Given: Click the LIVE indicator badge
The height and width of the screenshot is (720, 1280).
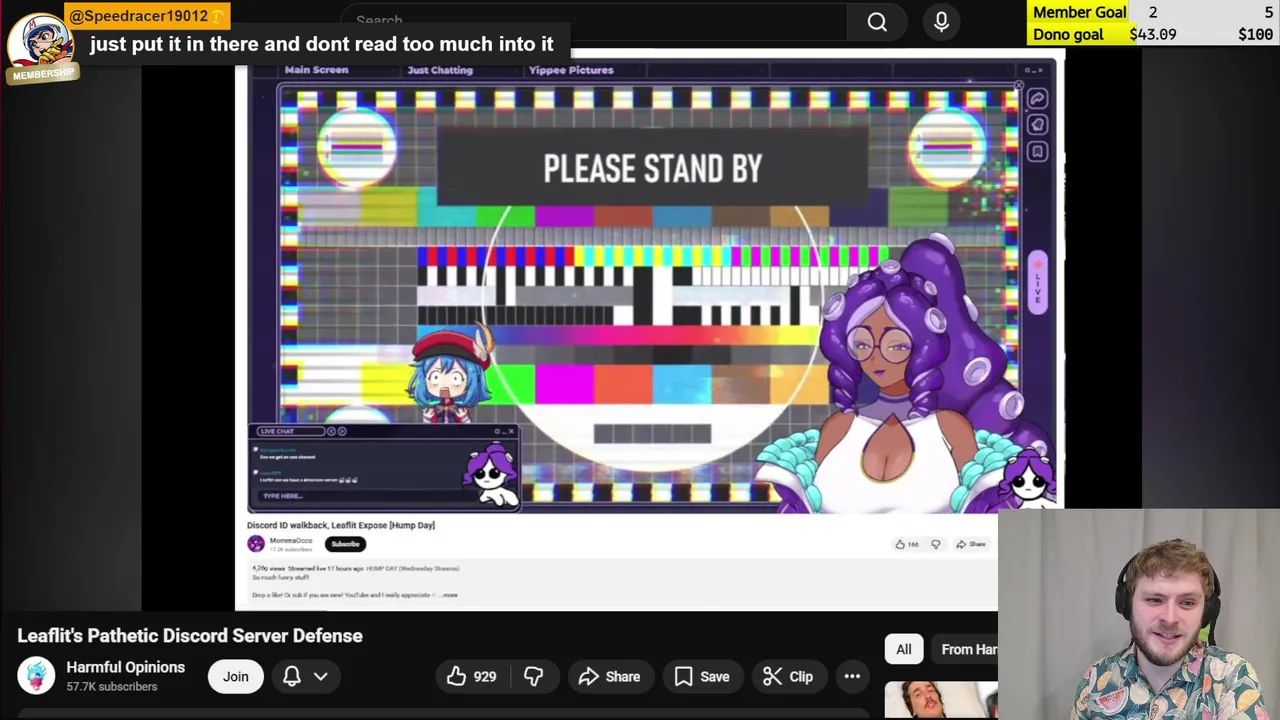Looking at the screenshot, I should click(x=1037, y=283).
